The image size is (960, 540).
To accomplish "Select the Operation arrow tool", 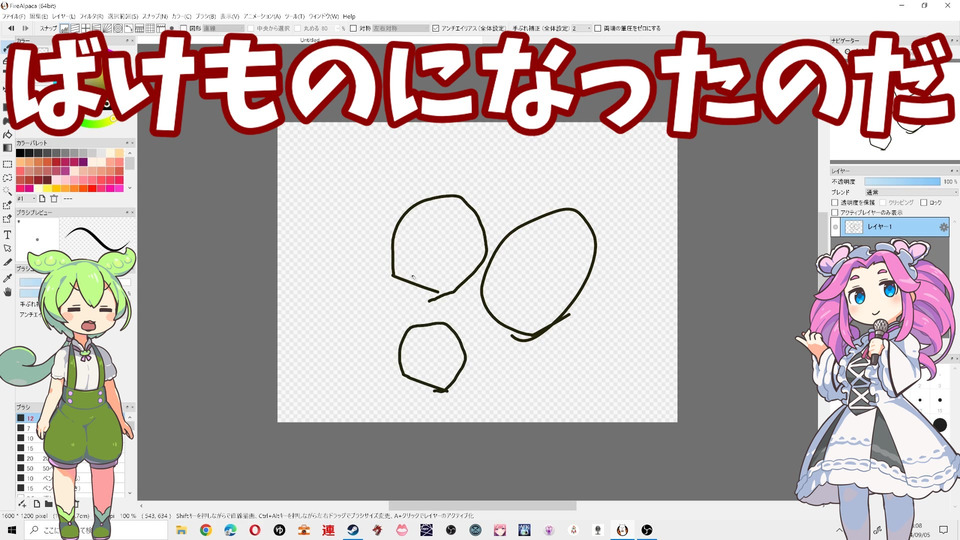I will coord(7,248).
